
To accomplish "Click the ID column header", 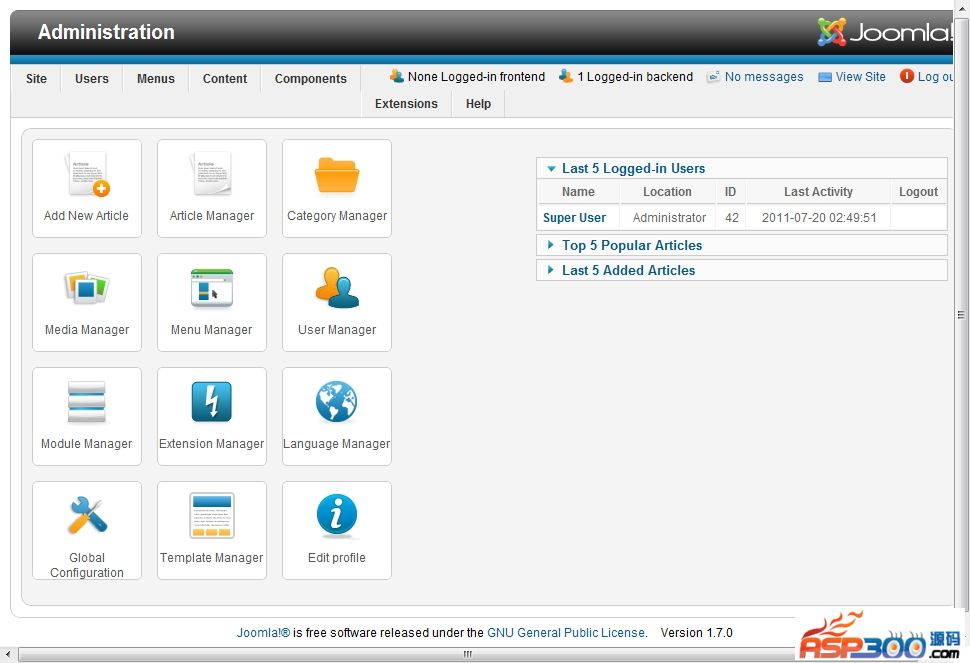I will click(x=731, y=192).
